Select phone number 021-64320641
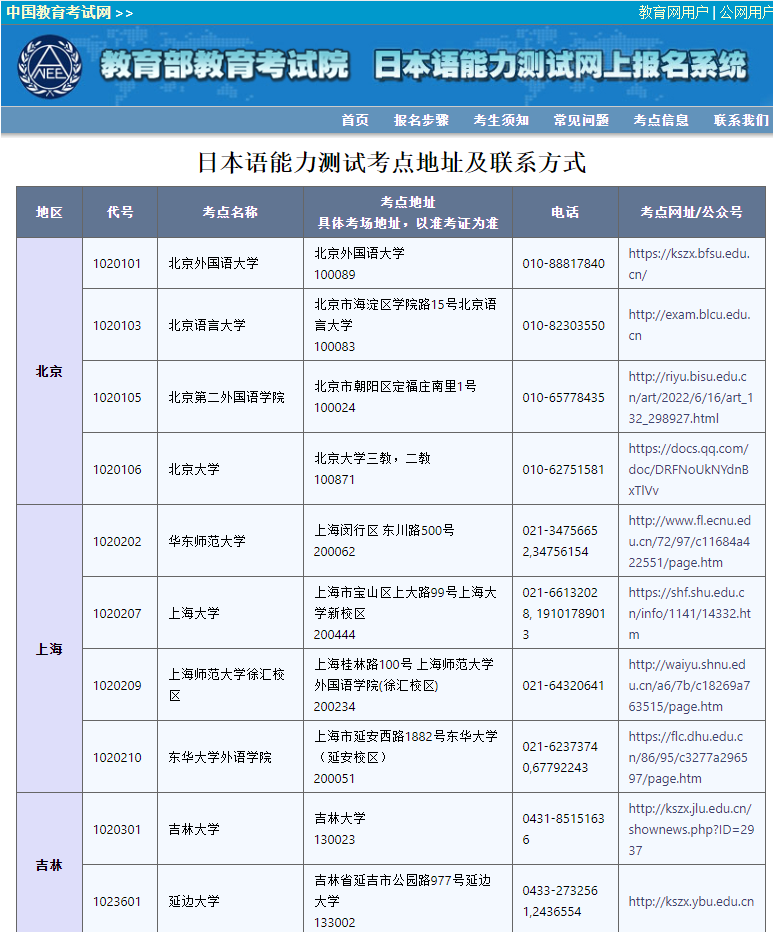Image resolution: width=773 pixels, height=932 pixels. 564,685
